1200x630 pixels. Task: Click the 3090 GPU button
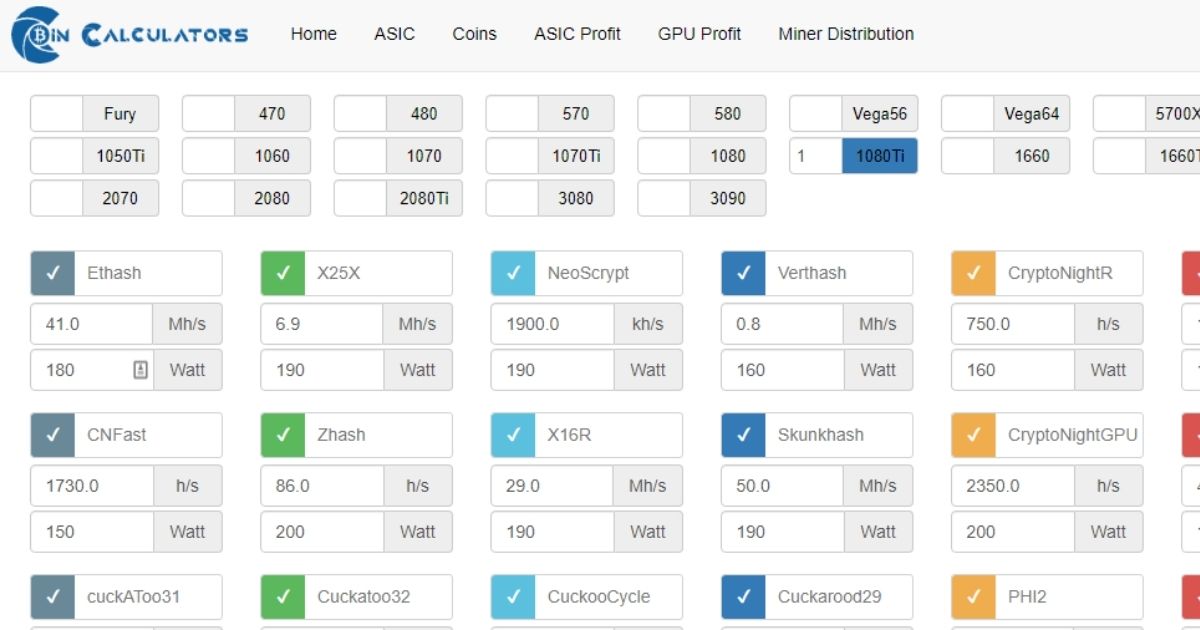tap(727, 198)
